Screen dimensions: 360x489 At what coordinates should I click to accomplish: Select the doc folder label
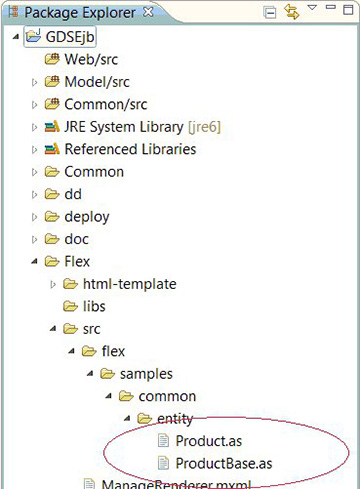(x=76, y=239)
